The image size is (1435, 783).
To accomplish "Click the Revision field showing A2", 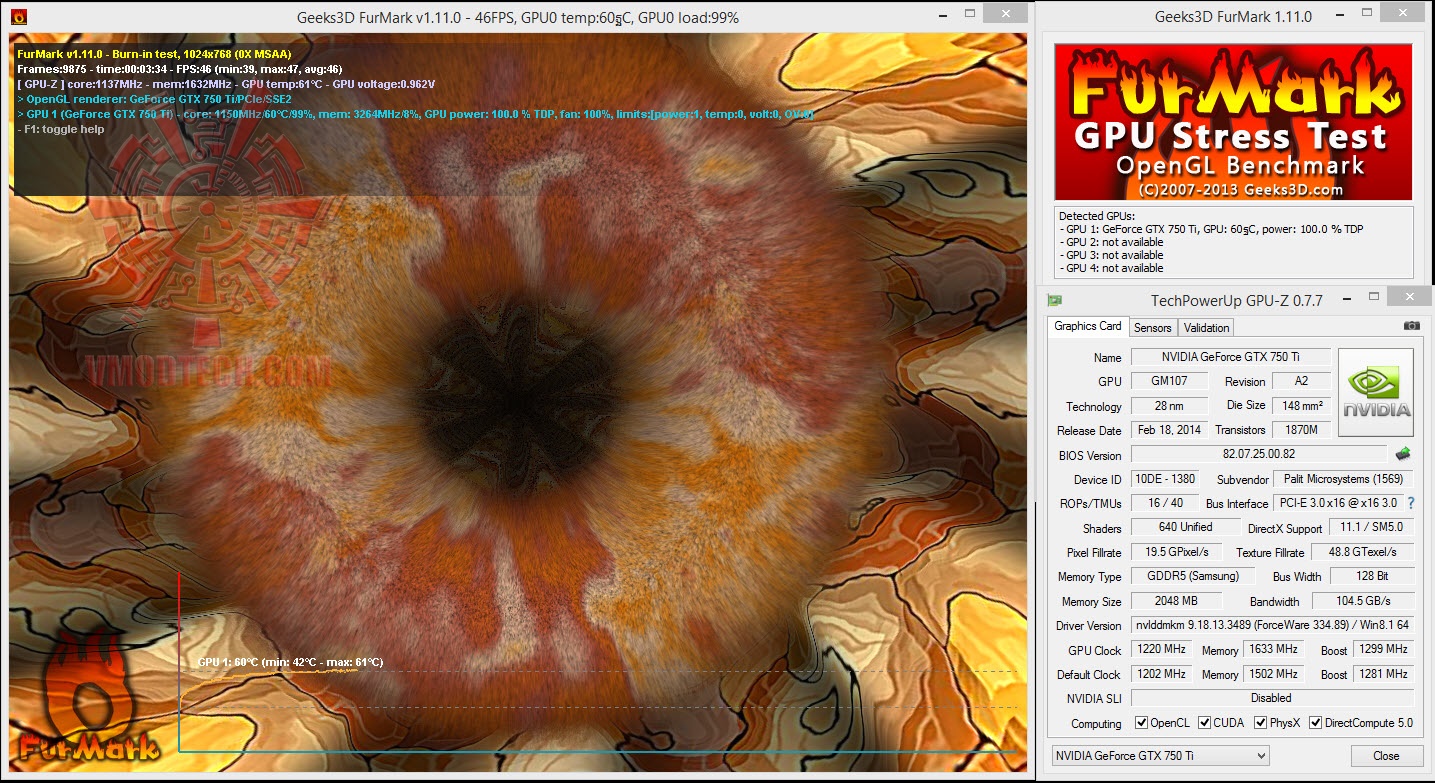I will tap(1301, 381).
